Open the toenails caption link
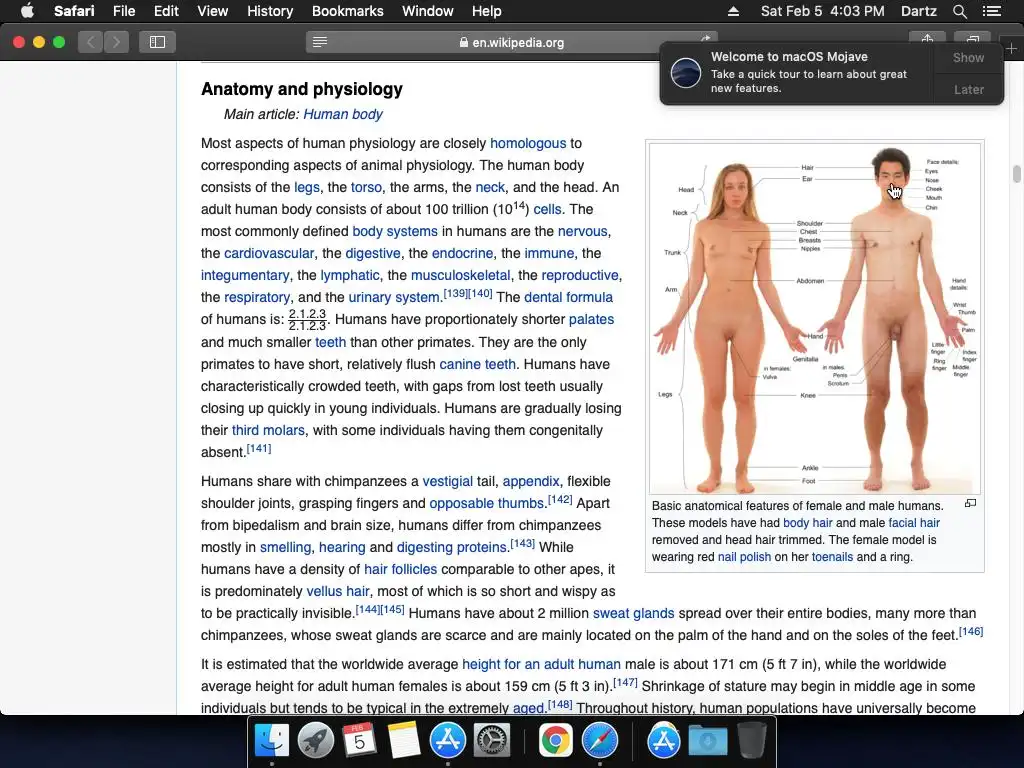This screenshot has height=768, width=1024. click(x=832, y=557)
